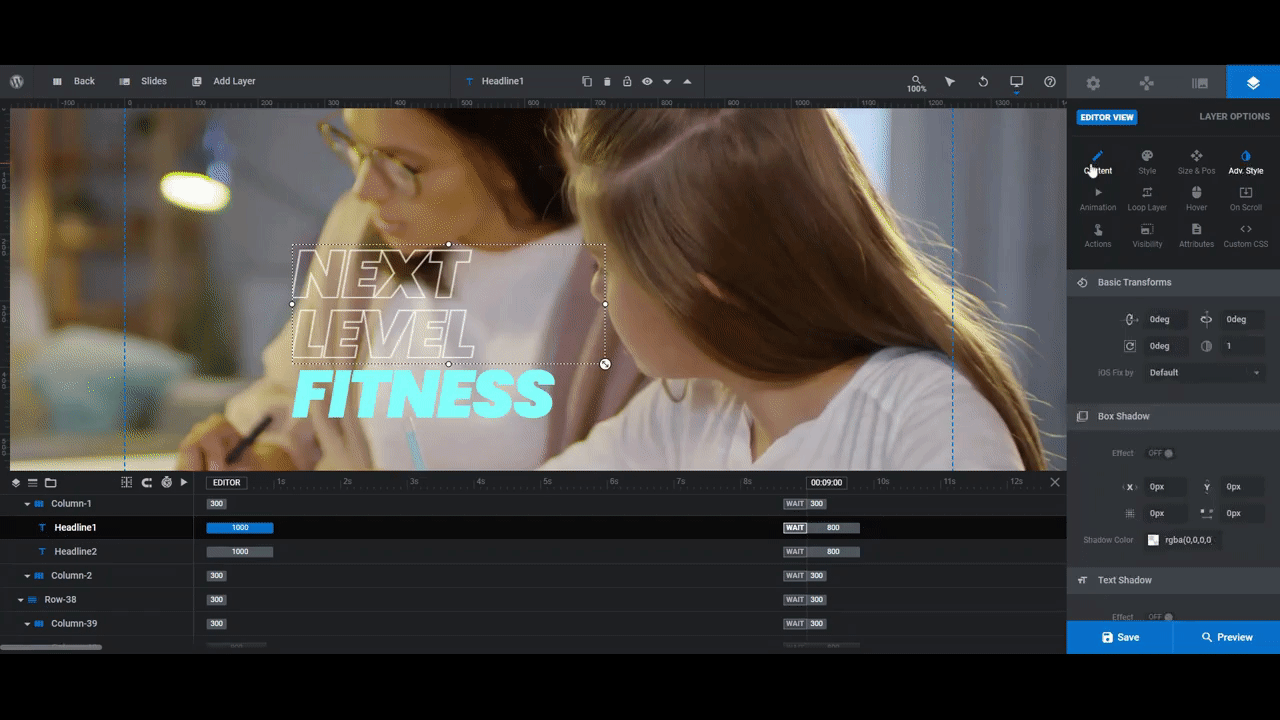
Task: Open the Hover options
Action: (x=1196, y=199)
